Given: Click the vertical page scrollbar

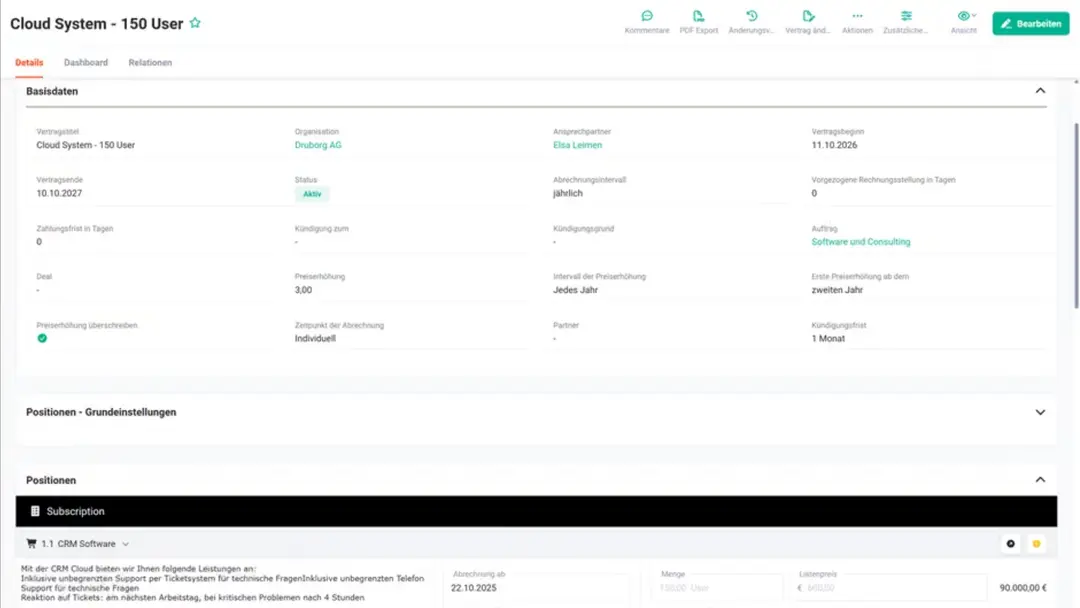Looking at the screenshot, I should 1076,216.
